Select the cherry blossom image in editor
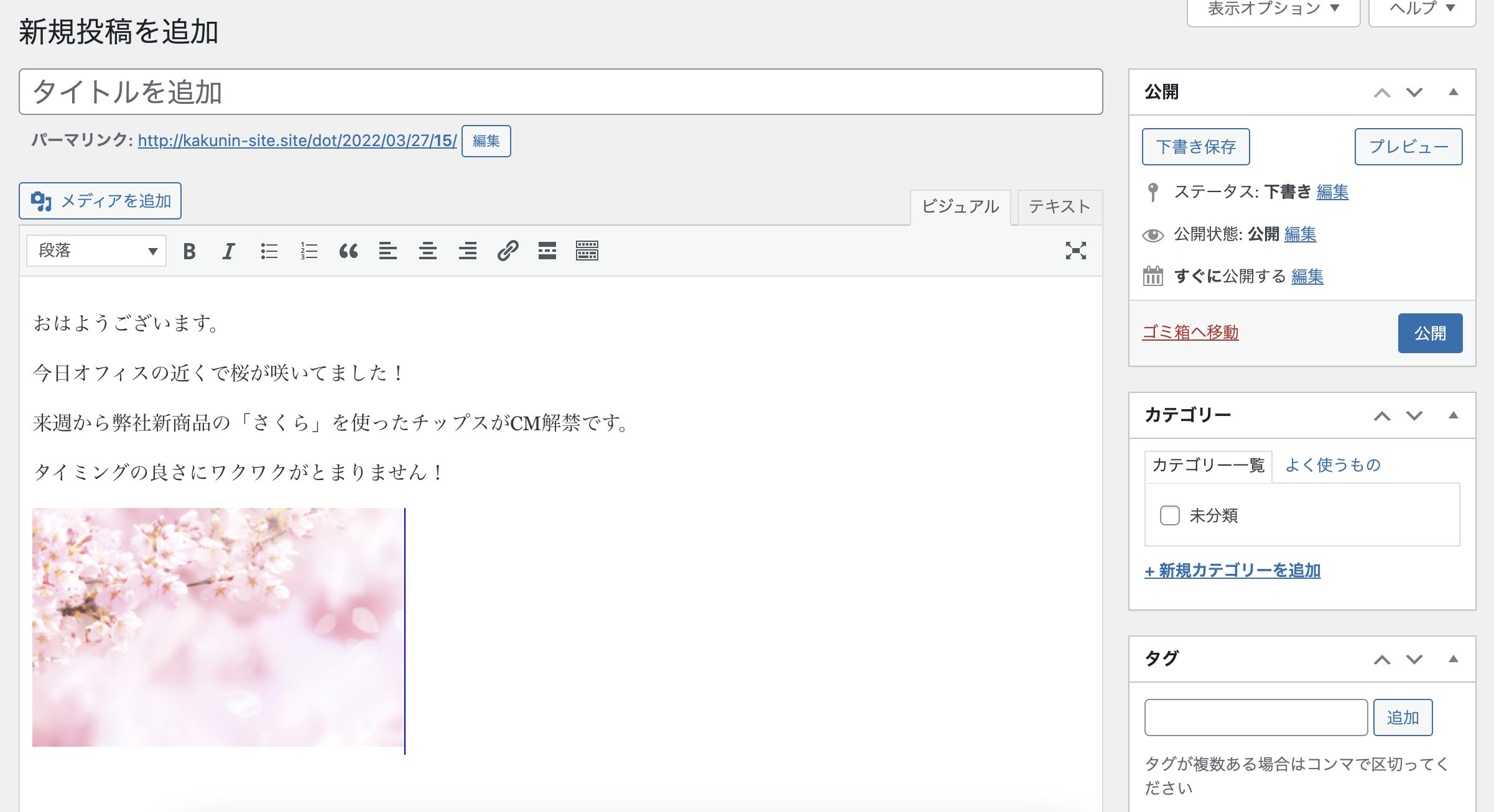The height and width of the screenshot is (812, 1494). click(x=218, y=627)
